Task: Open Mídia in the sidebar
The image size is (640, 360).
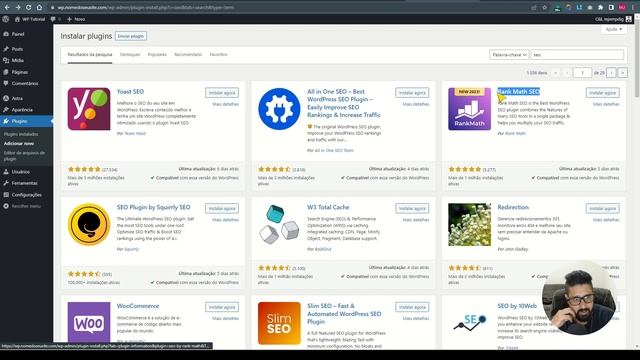Action: point(17,60)
